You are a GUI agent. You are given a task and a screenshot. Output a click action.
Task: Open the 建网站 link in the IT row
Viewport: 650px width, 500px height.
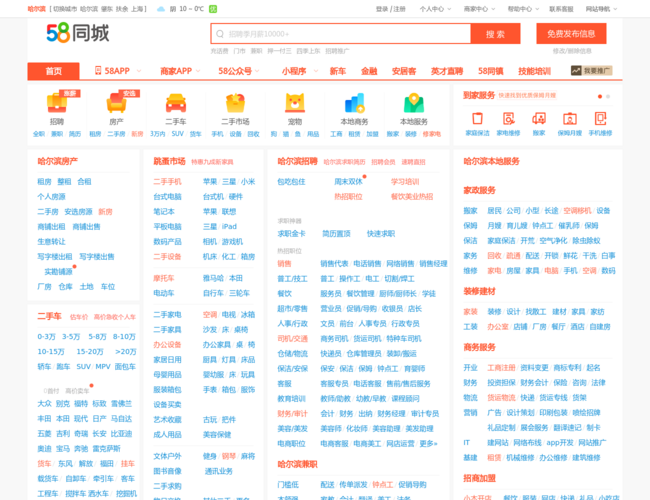(498, 443)
